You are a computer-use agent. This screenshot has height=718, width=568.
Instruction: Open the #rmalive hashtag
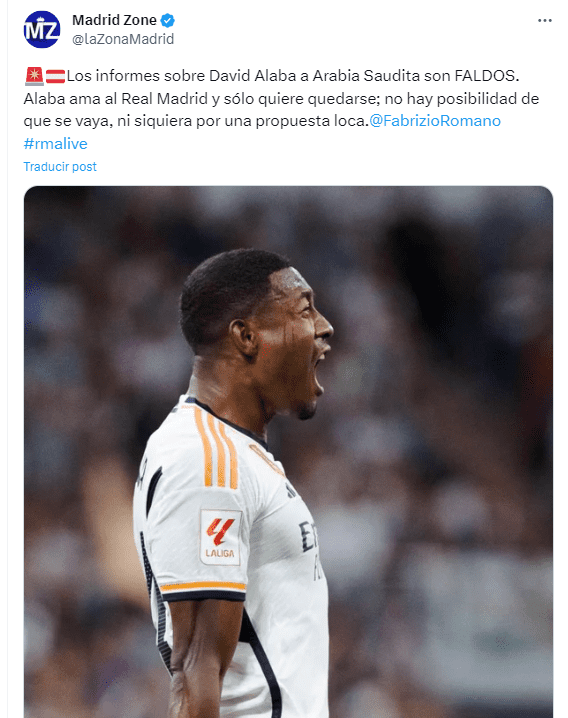pyautogui.click(x=55, y=144)
